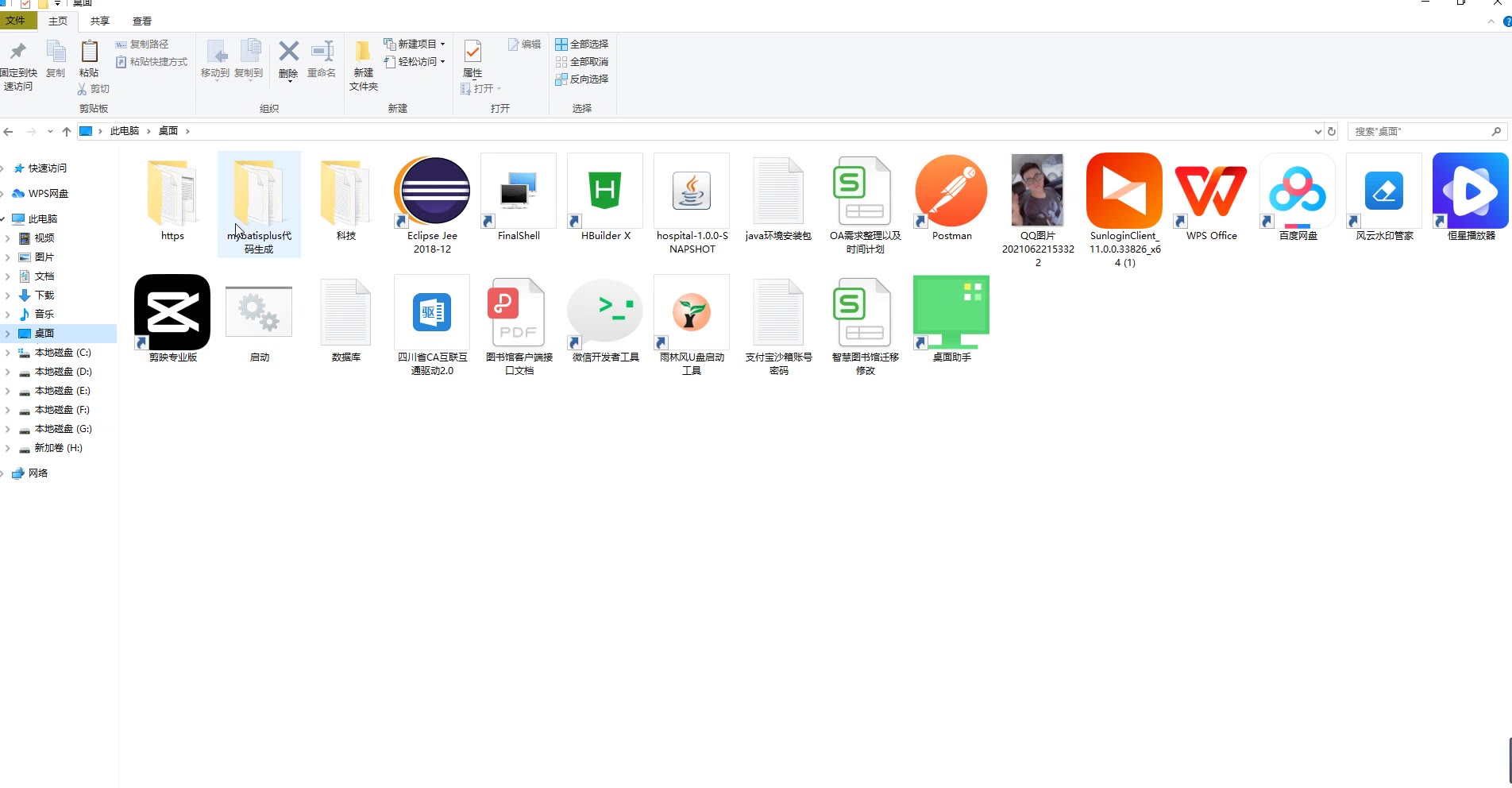Click the 复制到 copy-to button
1512x788 pixels.
point(249,60)
